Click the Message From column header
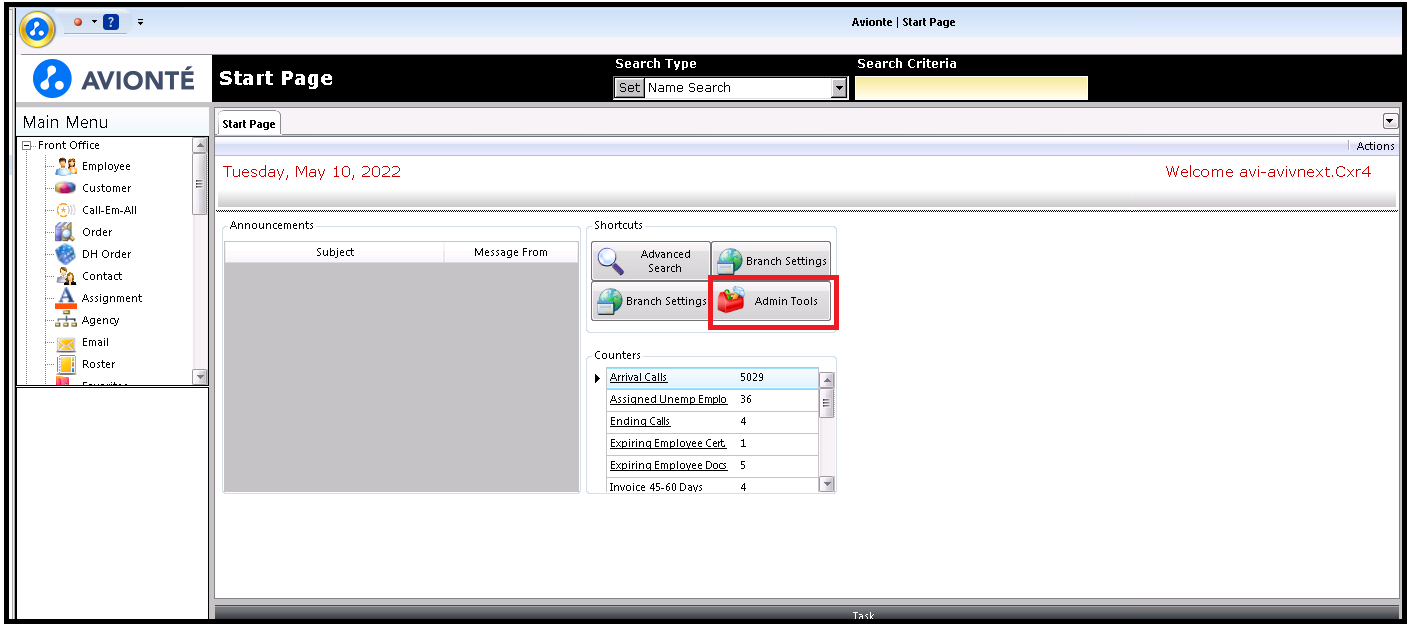 [511, 252]
